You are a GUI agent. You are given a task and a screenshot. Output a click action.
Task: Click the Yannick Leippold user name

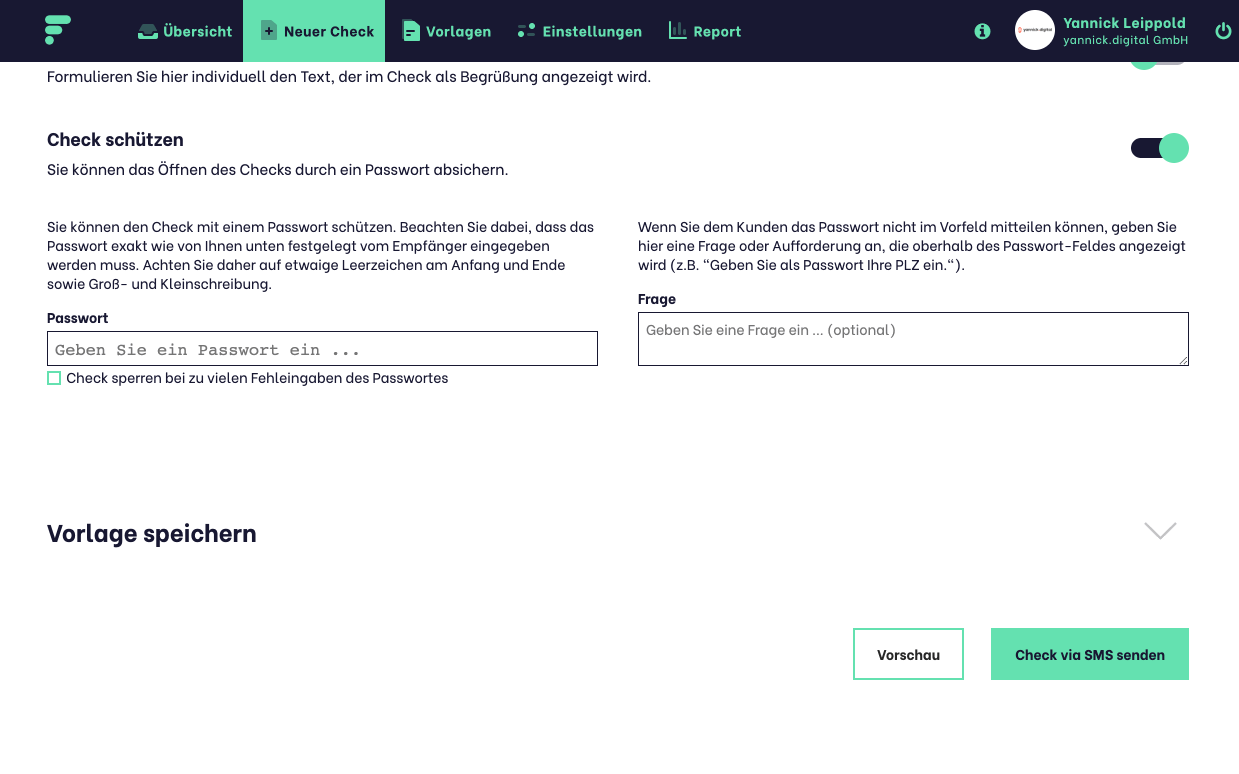[1124, 23]
